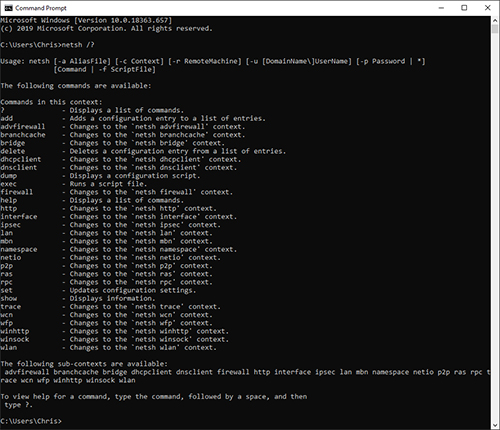The image size is (500, 430).
Task: Click the 'winhttp' command row
Action: [x=115, y=331]
